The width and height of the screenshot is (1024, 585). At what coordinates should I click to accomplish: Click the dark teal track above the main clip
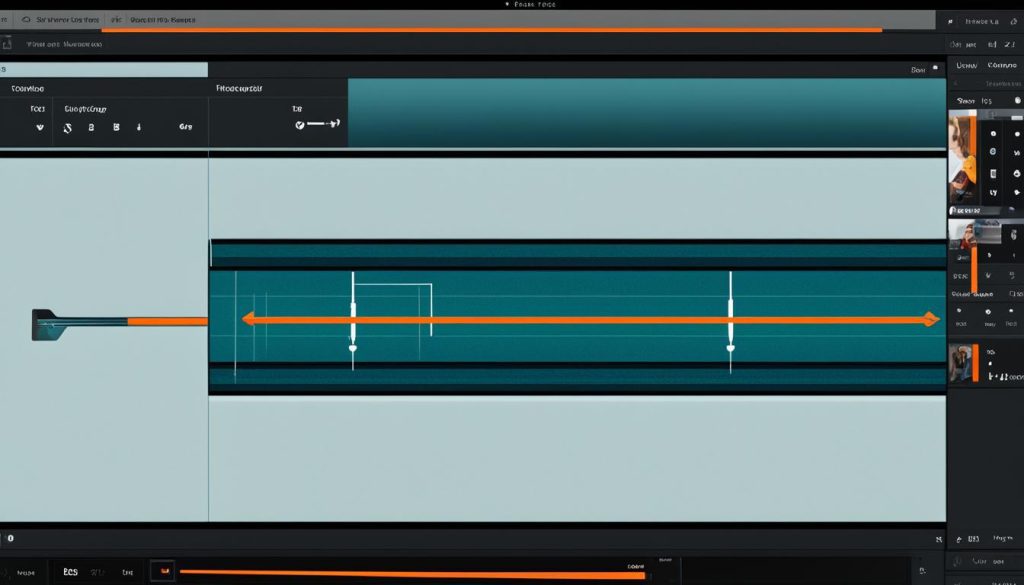577,255
